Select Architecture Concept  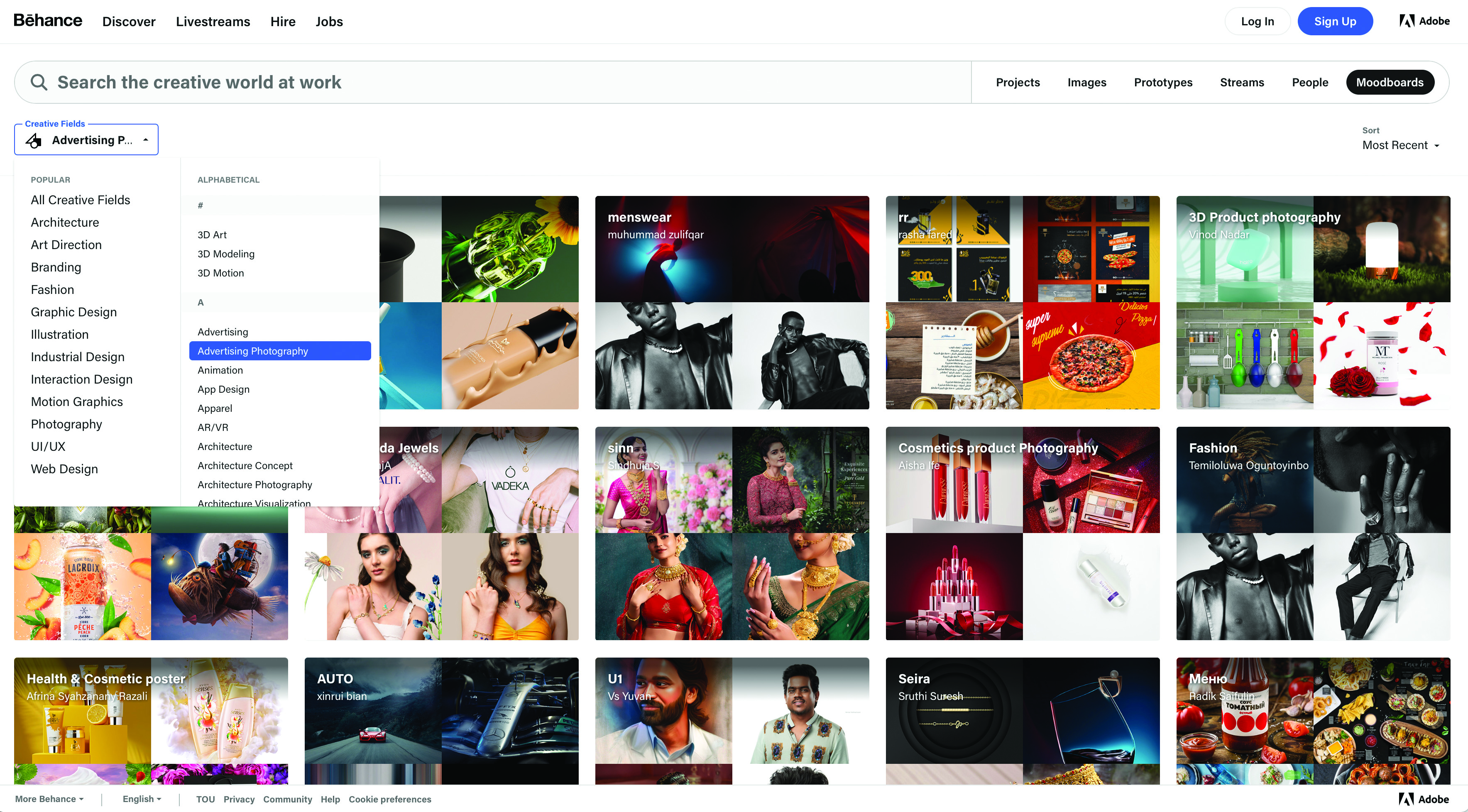pyautogui.click(x=245, y=465)
